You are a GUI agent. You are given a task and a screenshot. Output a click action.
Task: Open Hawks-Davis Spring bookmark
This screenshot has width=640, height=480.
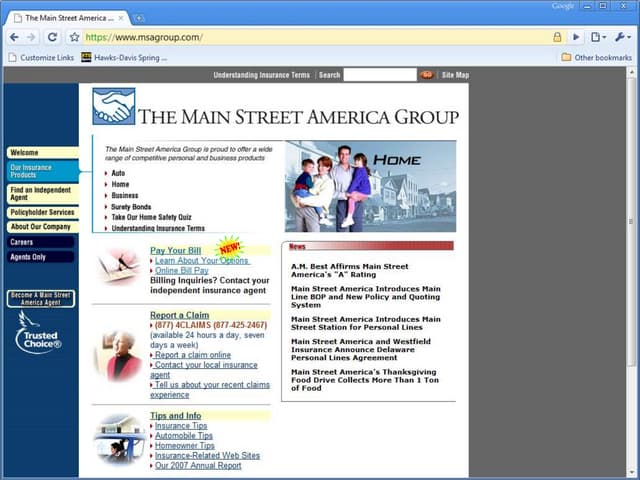click(124, 58)
